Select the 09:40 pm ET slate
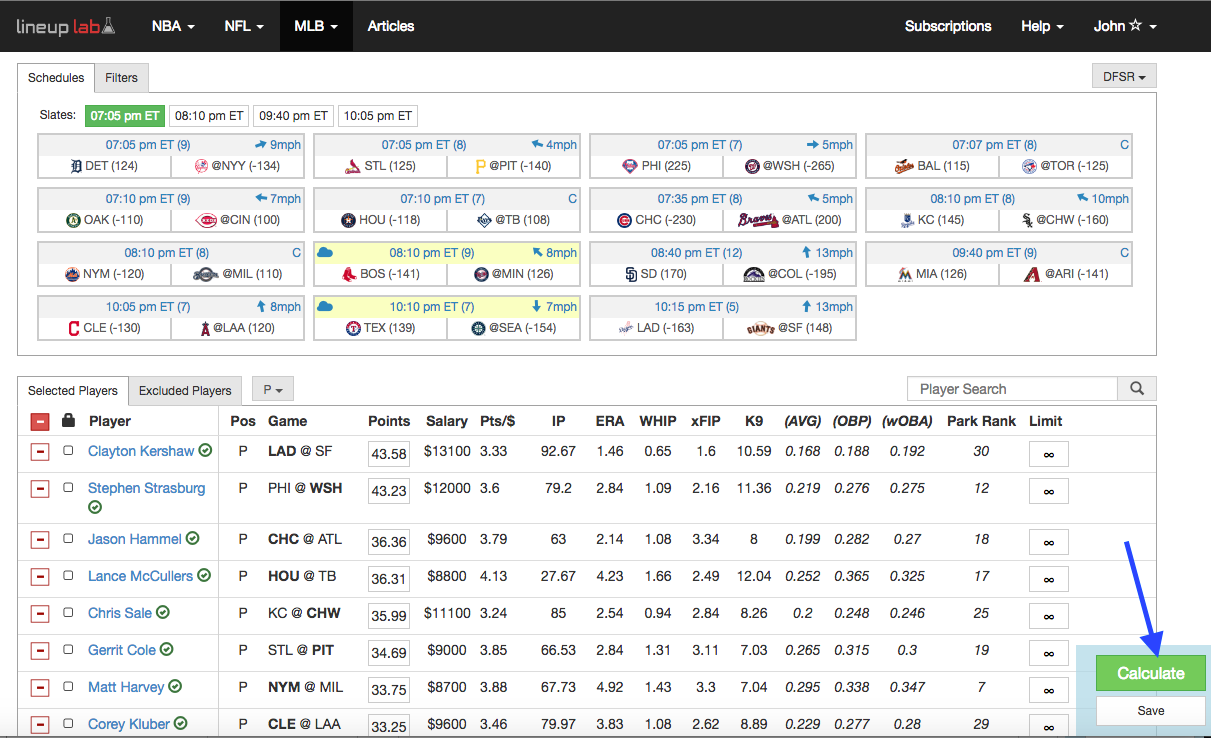1211x738 pixels. 292,116
